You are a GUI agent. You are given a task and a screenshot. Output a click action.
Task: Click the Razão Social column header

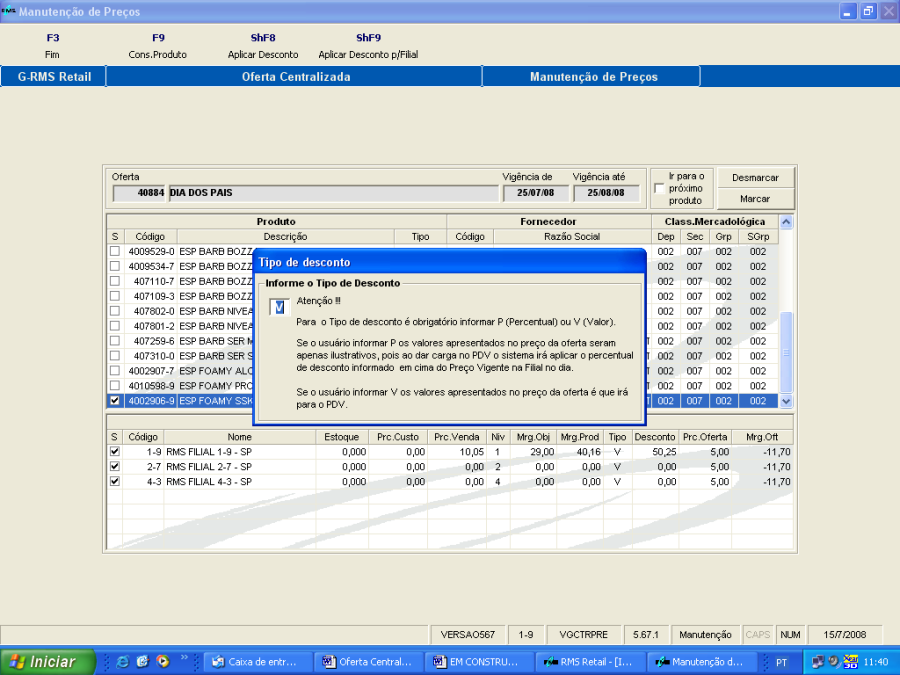[572, 236]
